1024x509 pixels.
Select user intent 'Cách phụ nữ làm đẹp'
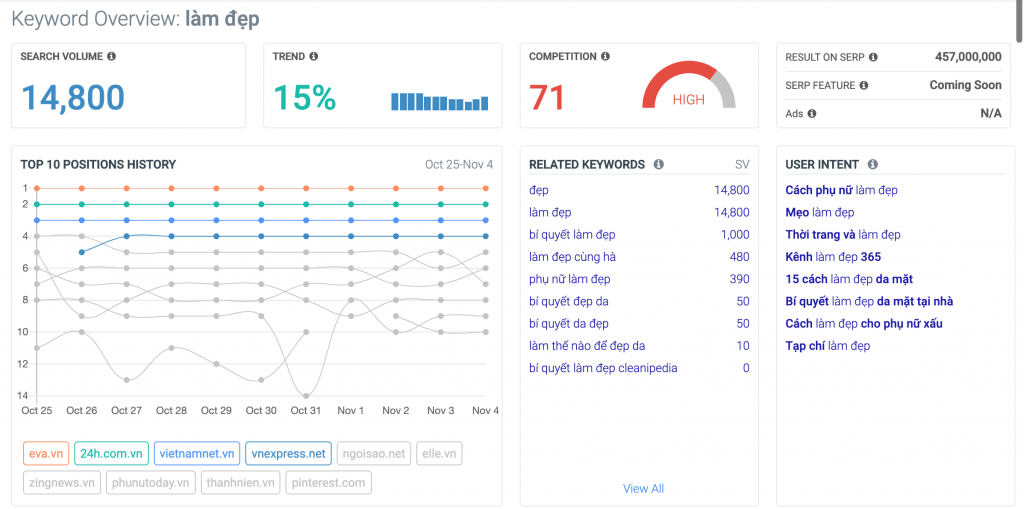click(842, 190)
